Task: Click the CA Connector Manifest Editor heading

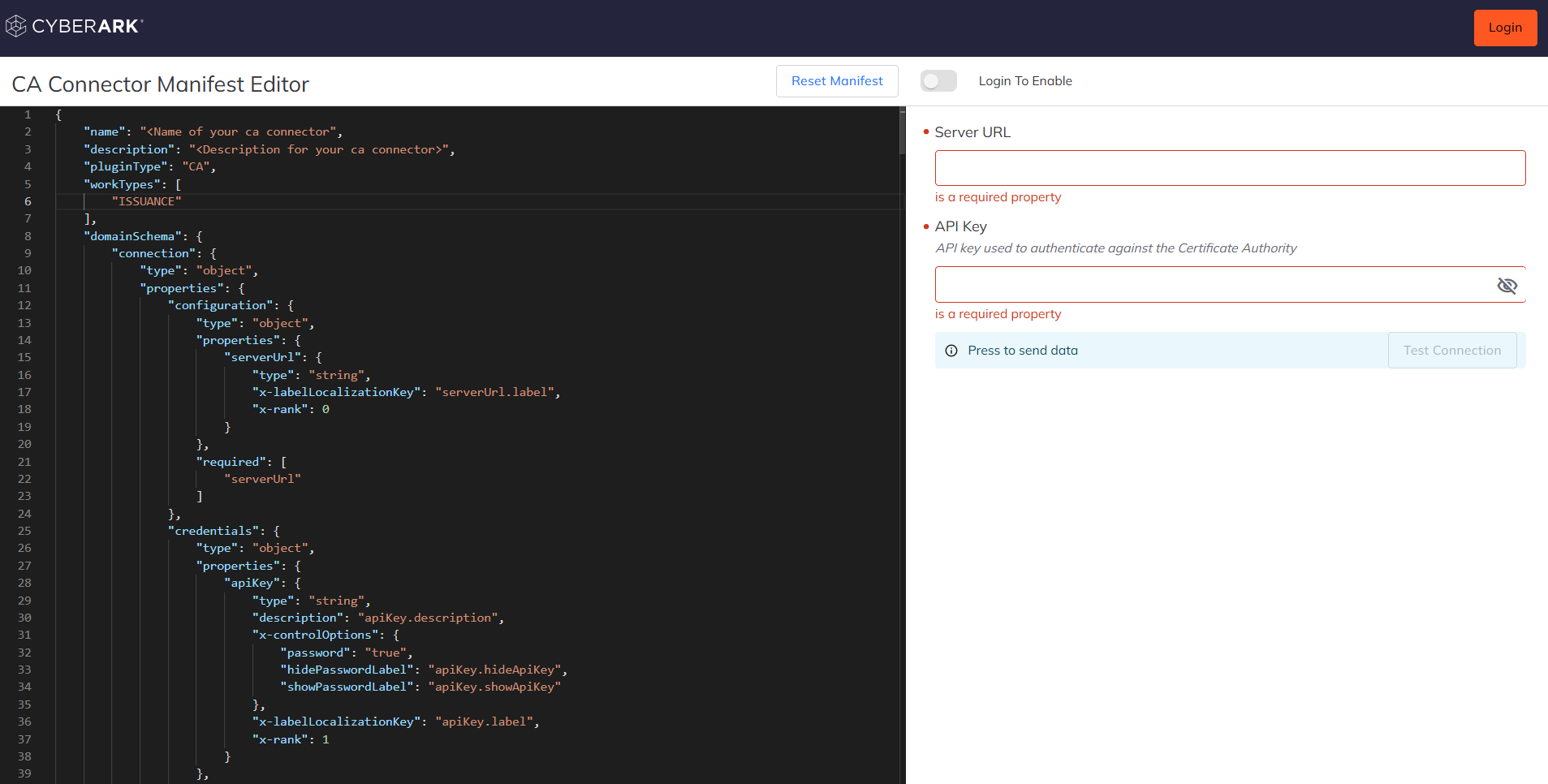Action: [160, 84]
